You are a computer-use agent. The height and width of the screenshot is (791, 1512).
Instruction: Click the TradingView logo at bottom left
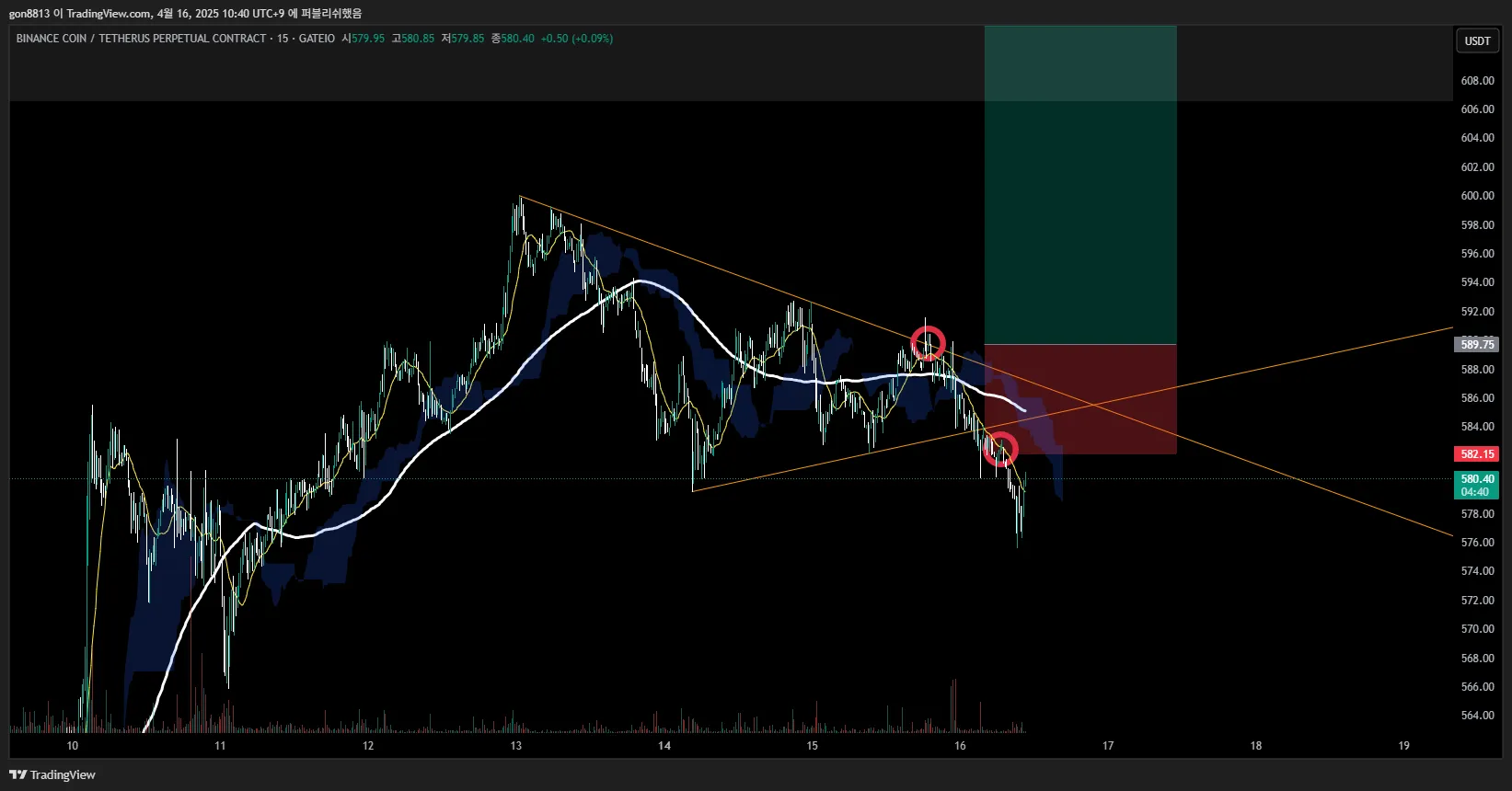pos(52,774)
